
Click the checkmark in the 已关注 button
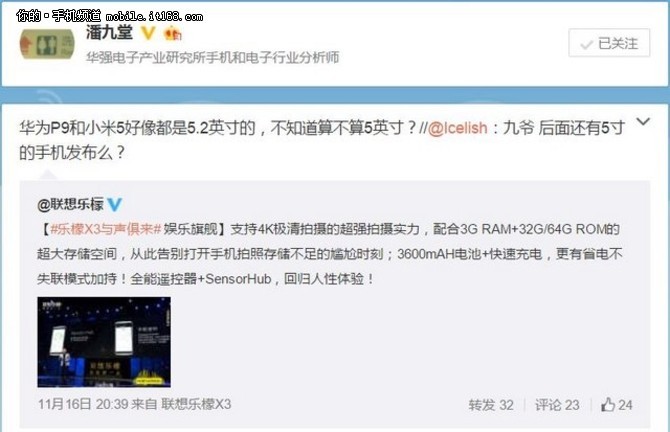click(587, 44)
